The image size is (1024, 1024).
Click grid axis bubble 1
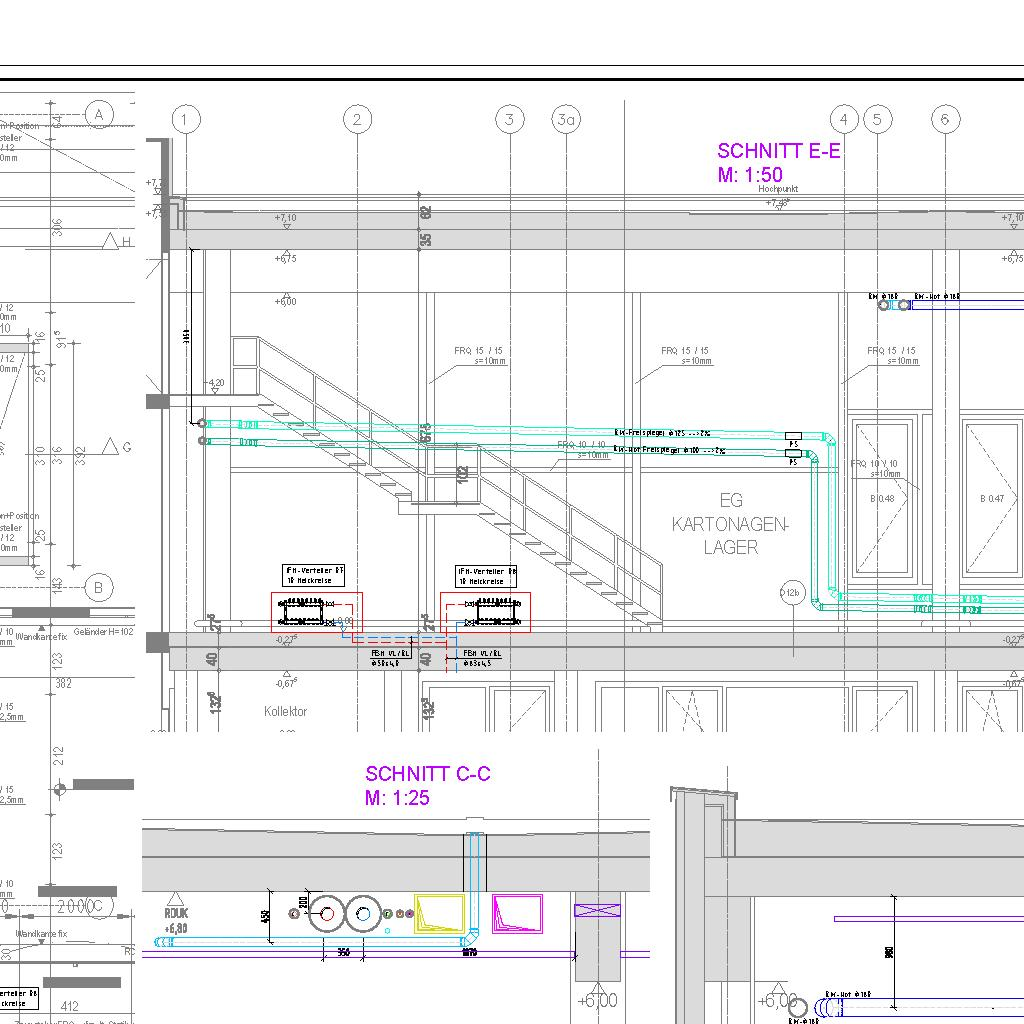(185, 120)
